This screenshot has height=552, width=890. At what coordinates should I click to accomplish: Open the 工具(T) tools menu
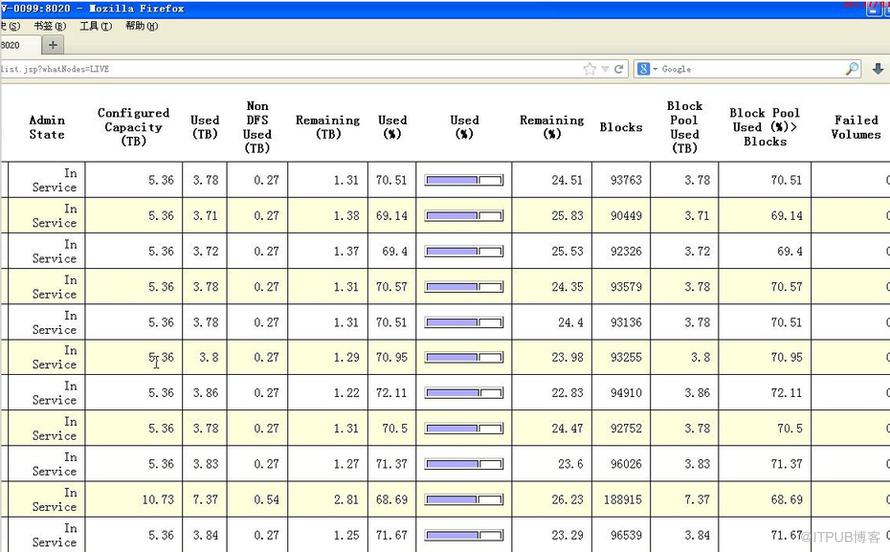pos(95,26)
